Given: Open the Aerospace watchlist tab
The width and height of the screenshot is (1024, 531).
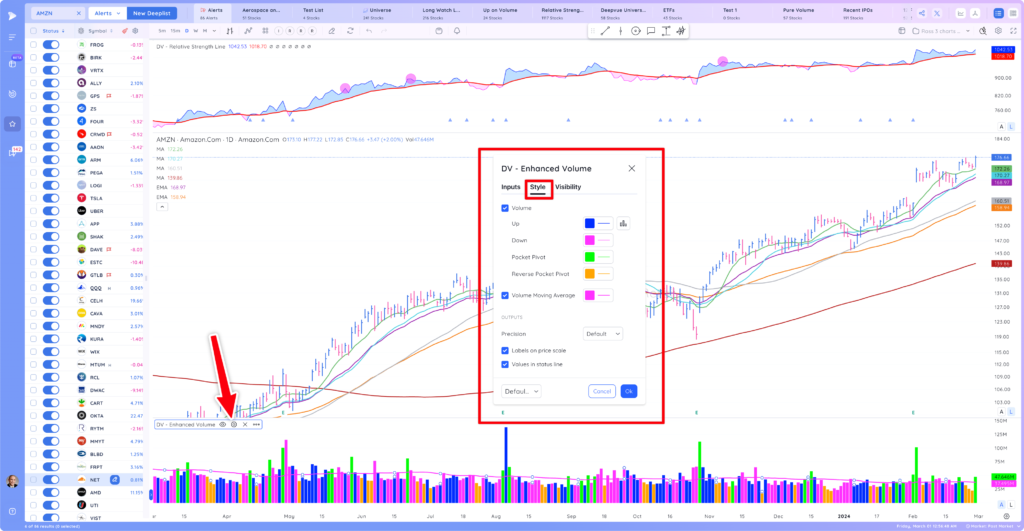Looking at the screenshot, I should 261,13.
